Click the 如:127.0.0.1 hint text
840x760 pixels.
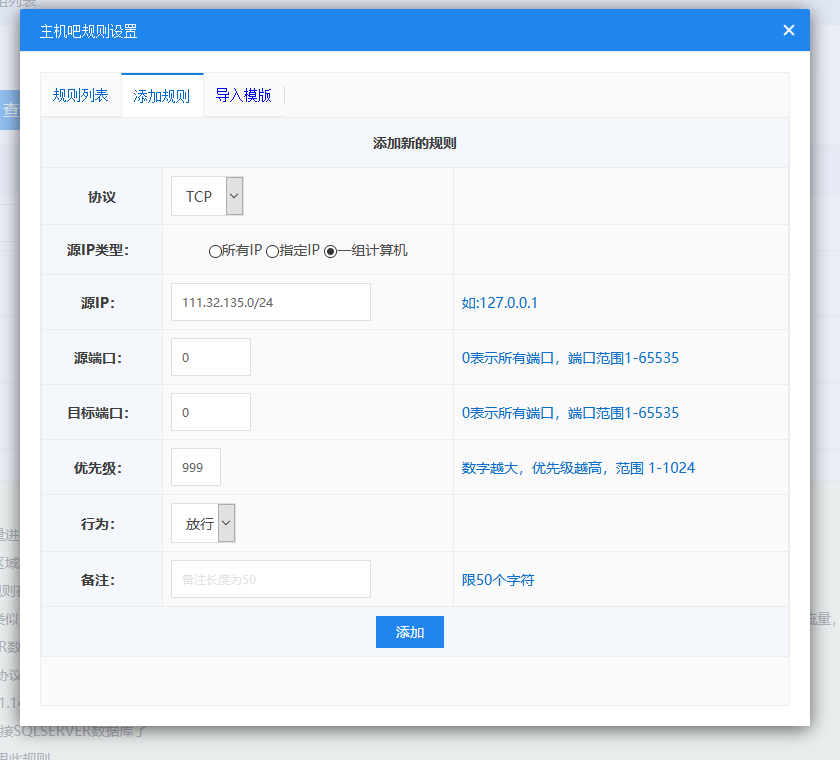tap(500, 302)
